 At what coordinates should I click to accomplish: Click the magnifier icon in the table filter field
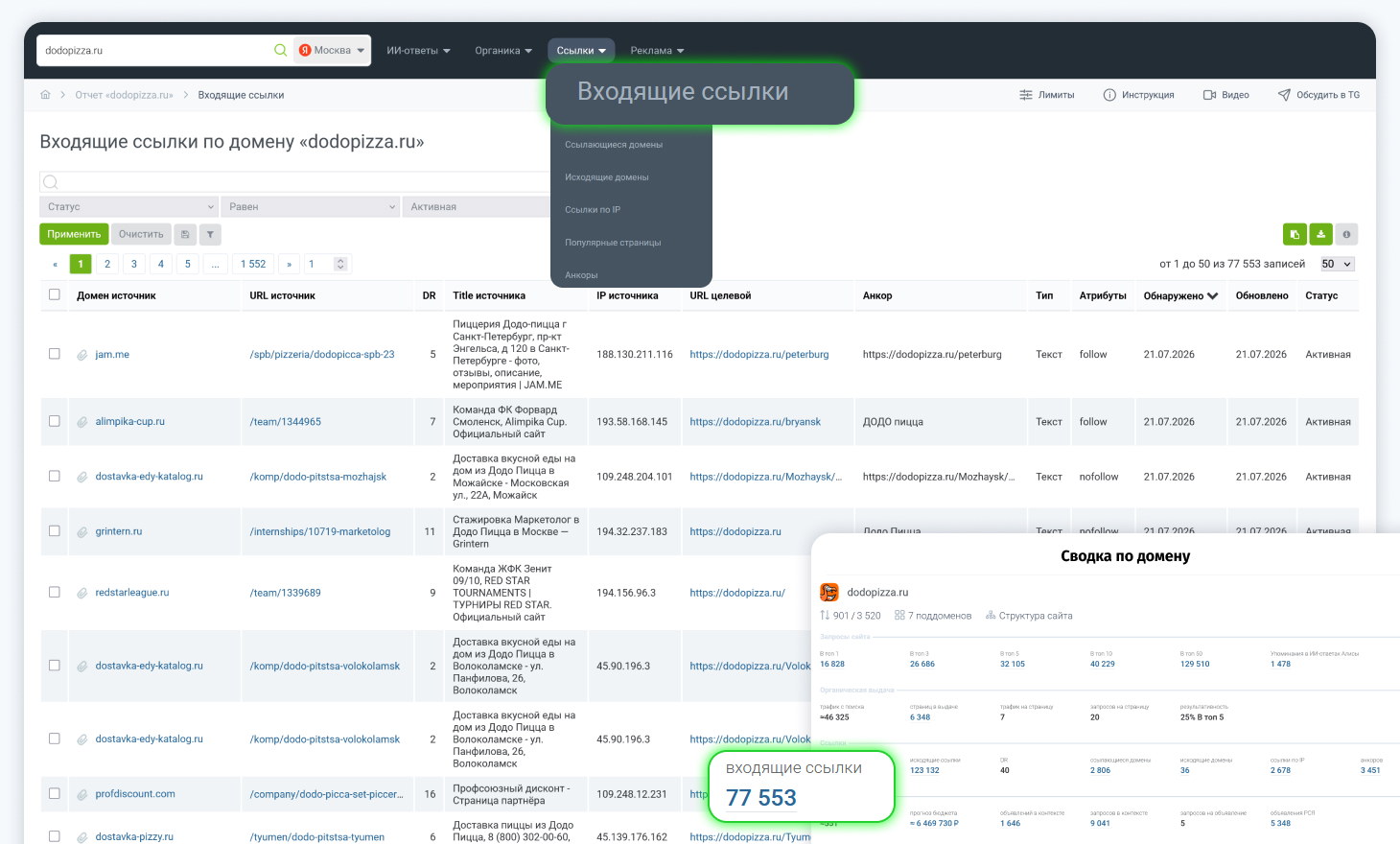(x=51, y=182)
